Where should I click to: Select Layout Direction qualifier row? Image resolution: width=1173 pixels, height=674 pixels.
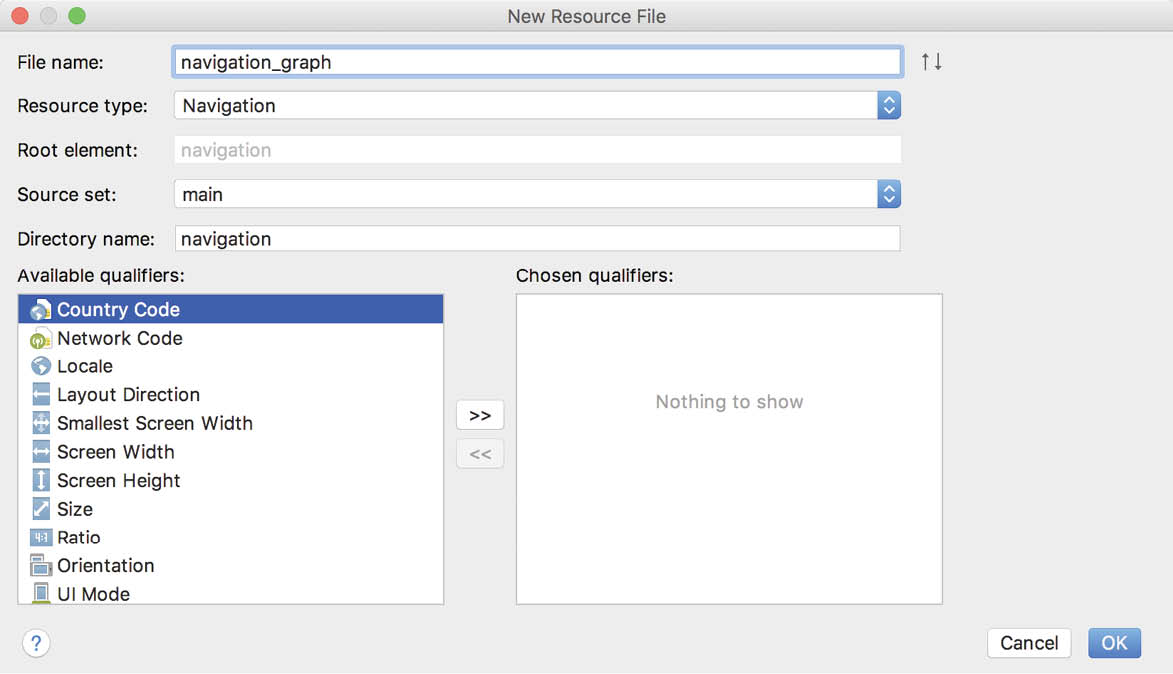point(230,395)
